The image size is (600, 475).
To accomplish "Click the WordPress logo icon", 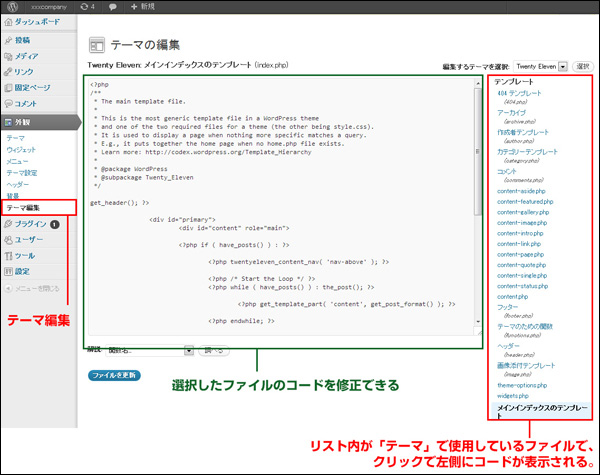I will 10,7.
